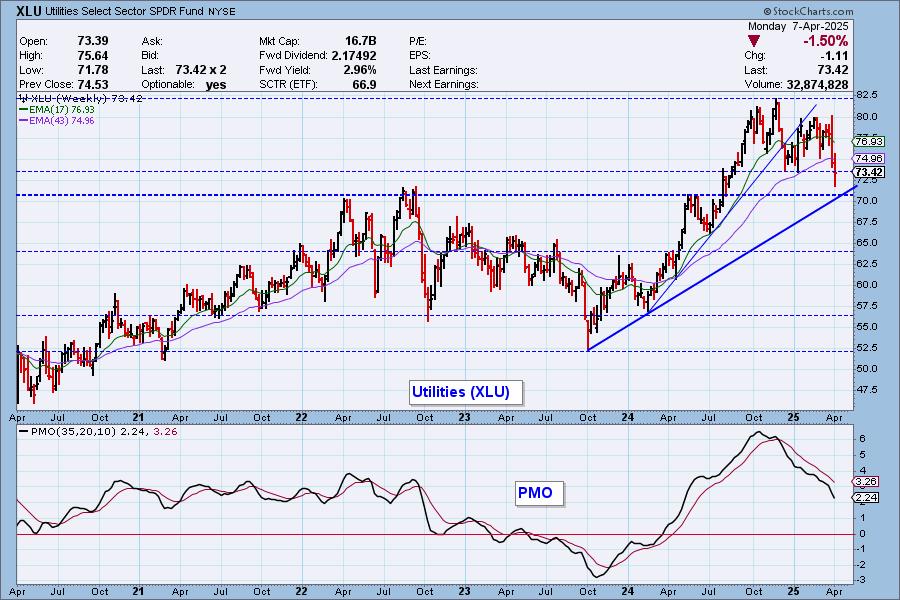This screenshot has height=600, width=900.
Task: Click the 60.0 price axis label
Action: [x=866, y=285]
